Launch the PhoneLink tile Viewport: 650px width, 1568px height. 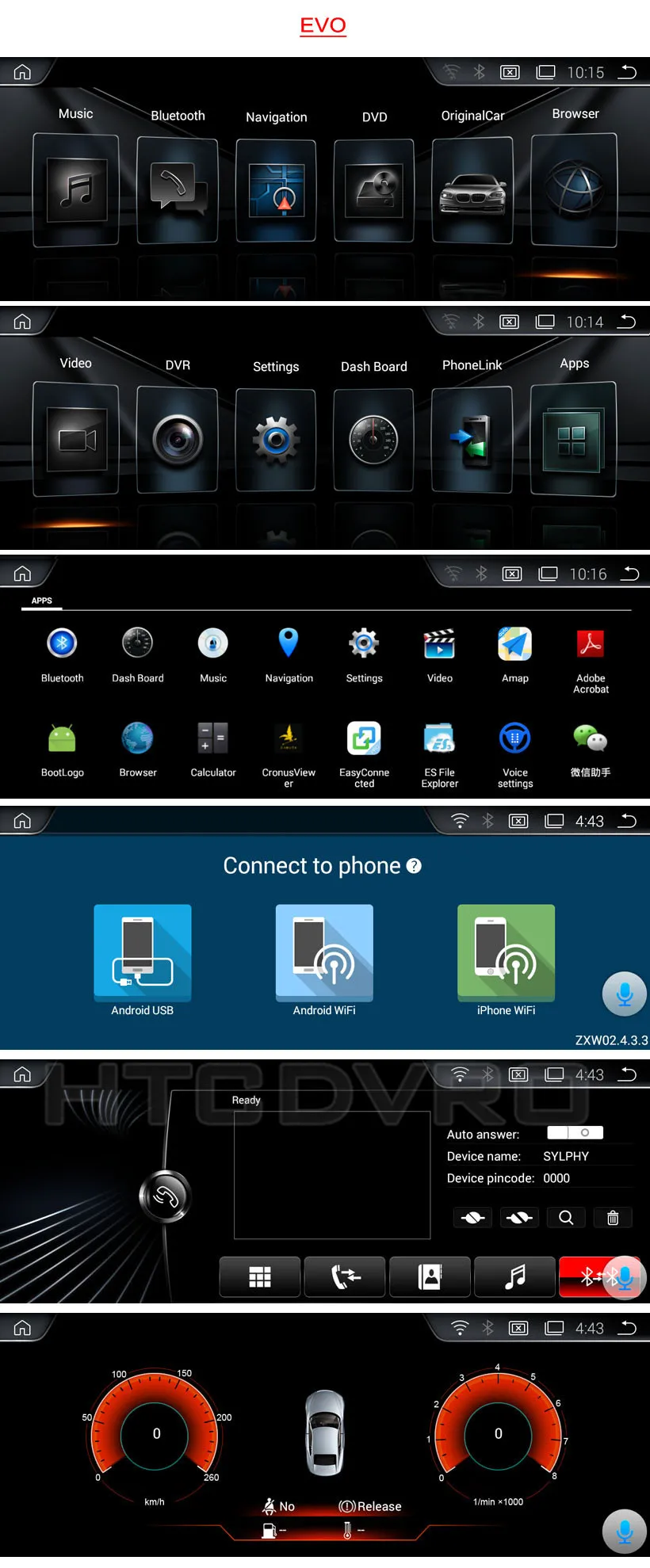point(472,440)
